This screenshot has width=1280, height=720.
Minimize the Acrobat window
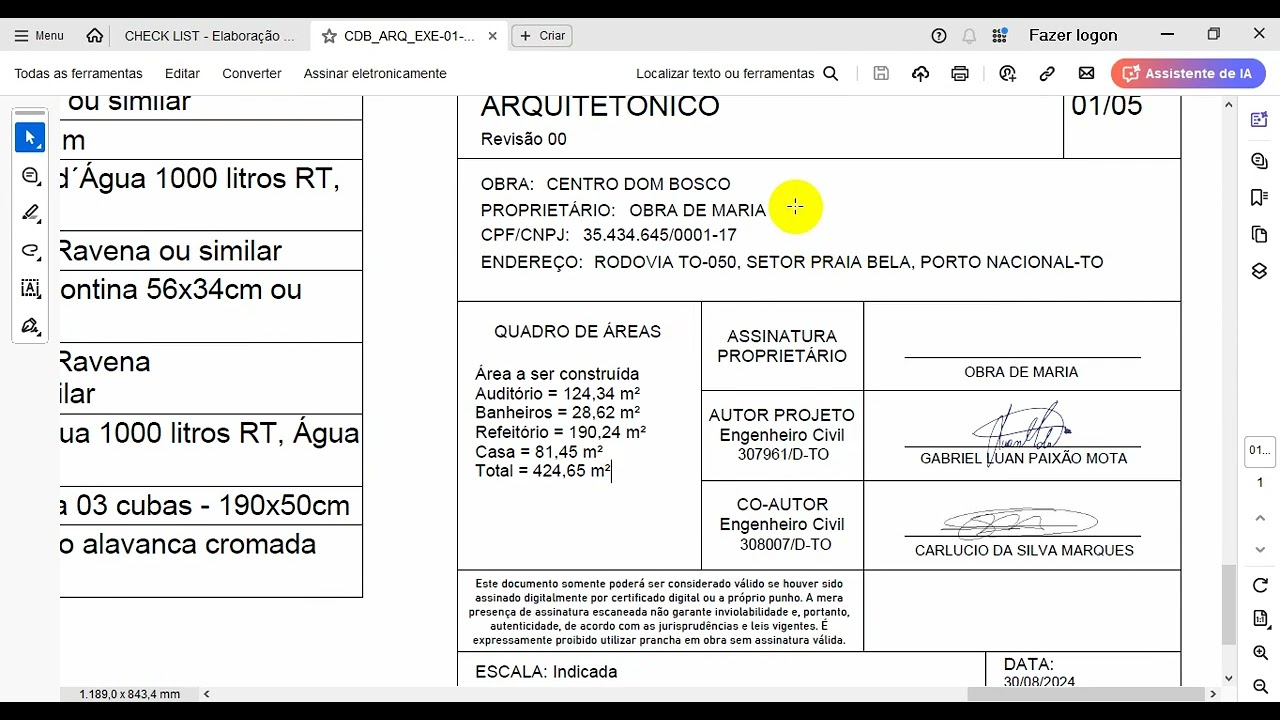point(1167,35)
